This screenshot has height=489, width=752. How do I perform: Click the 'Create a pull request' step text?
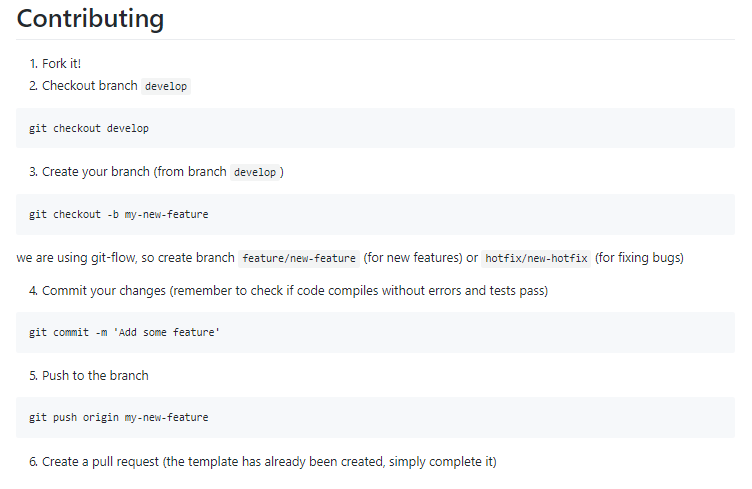pyautogui.click(x=106, y=461)
